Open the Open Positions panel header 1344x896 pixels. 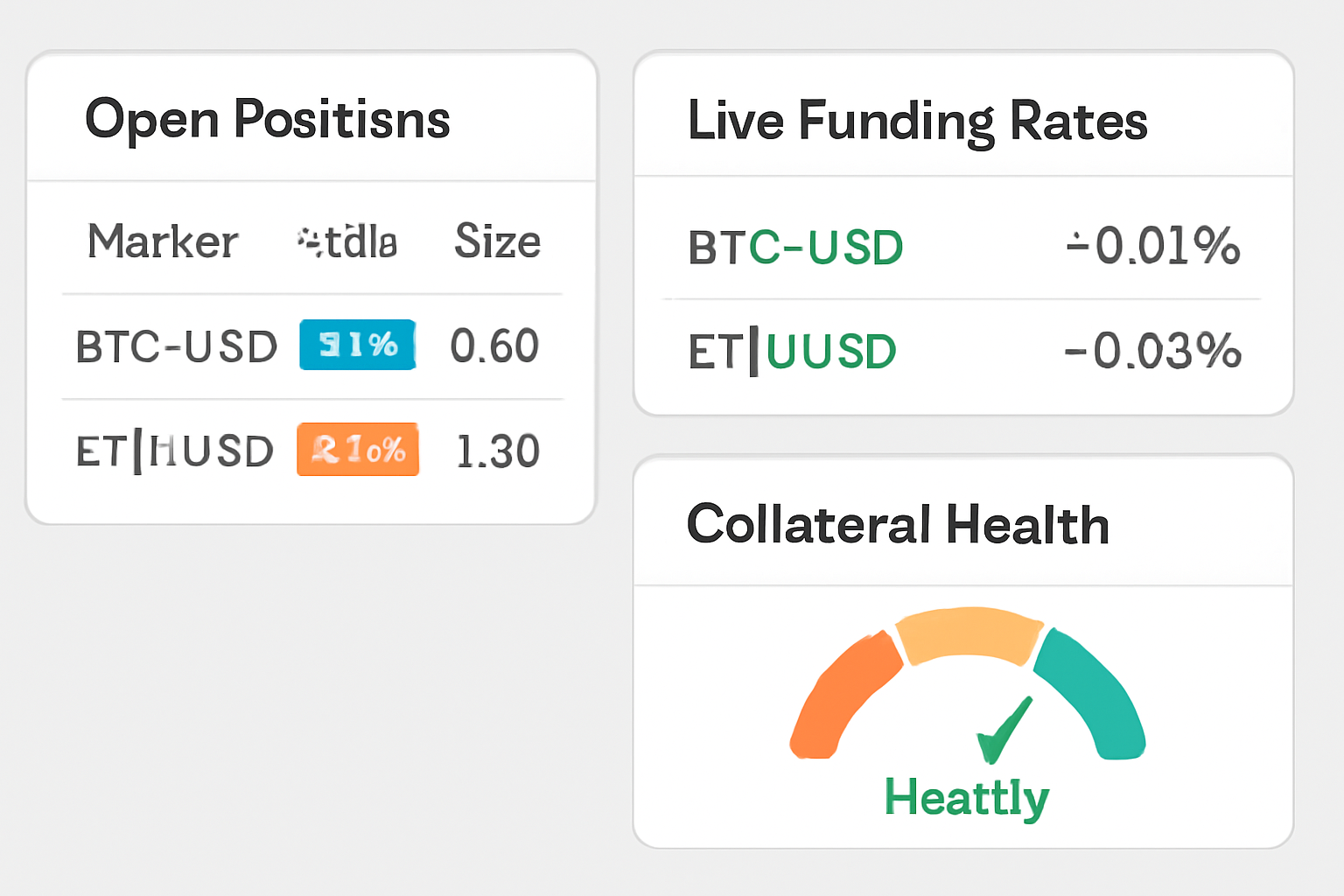coord(267,119)
